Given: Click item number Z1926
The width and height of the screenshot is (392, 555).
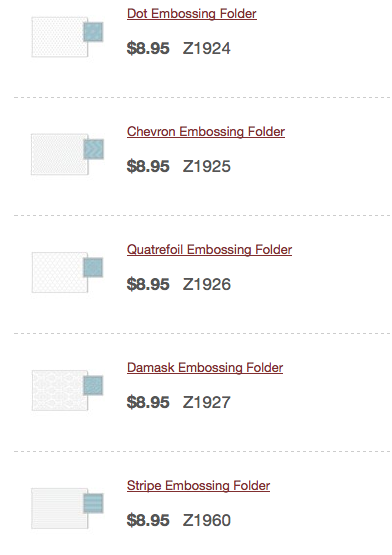Looking at the screenshot, I should [207, 284].
